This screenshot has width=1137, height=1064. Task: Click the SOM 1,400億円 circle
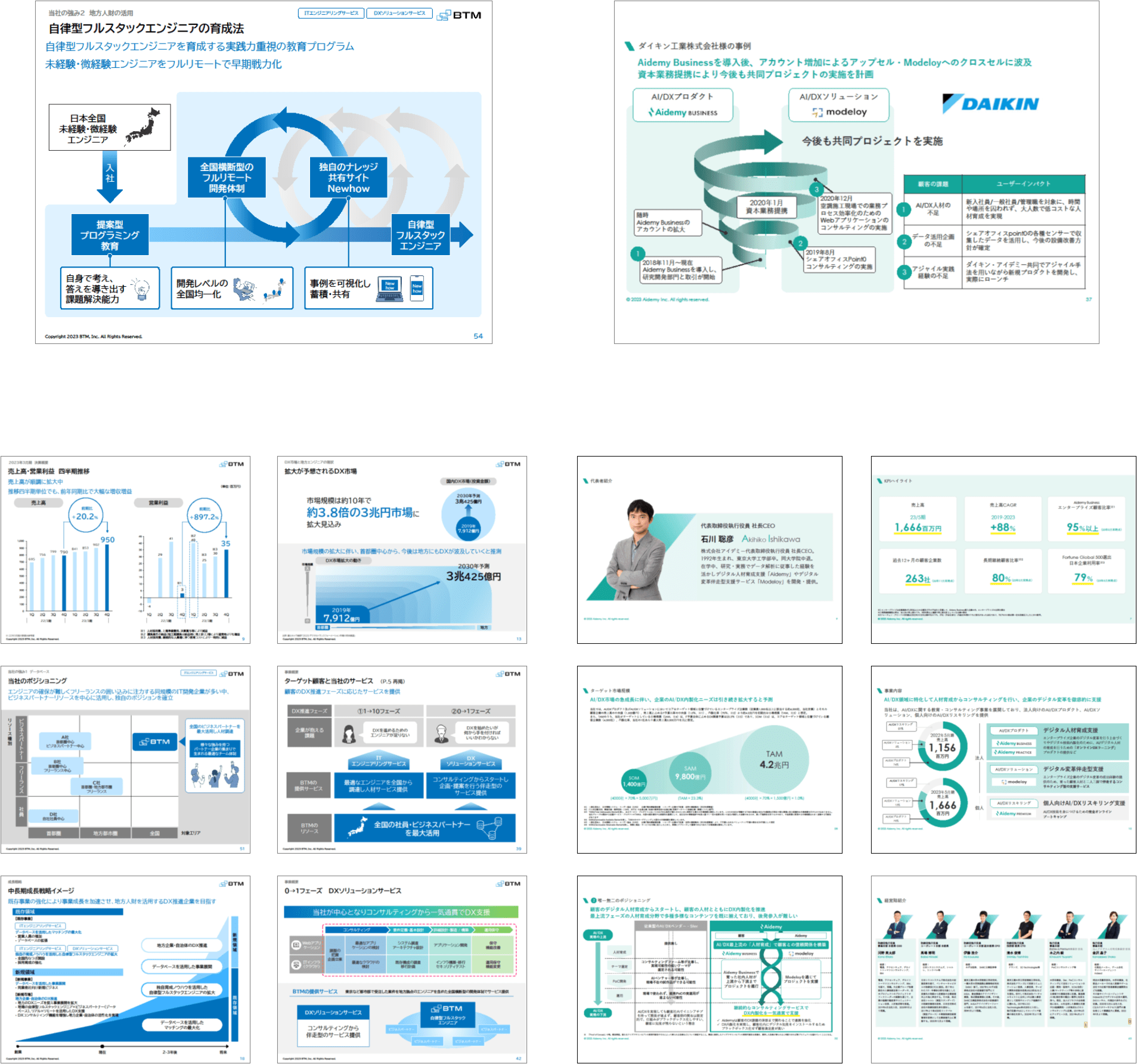tap(633, 781)
